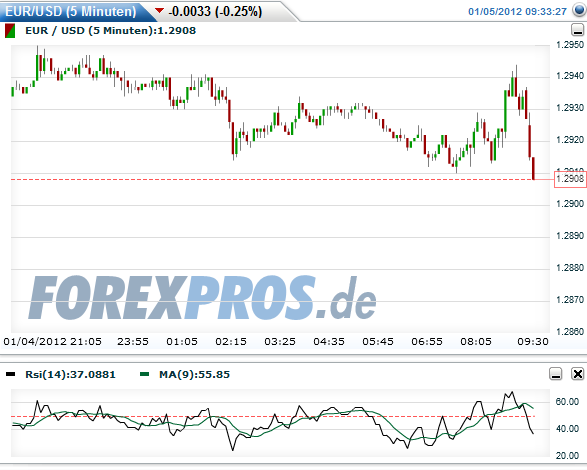
Task: Click the blue globe button at top right
Action: point(579,11)
